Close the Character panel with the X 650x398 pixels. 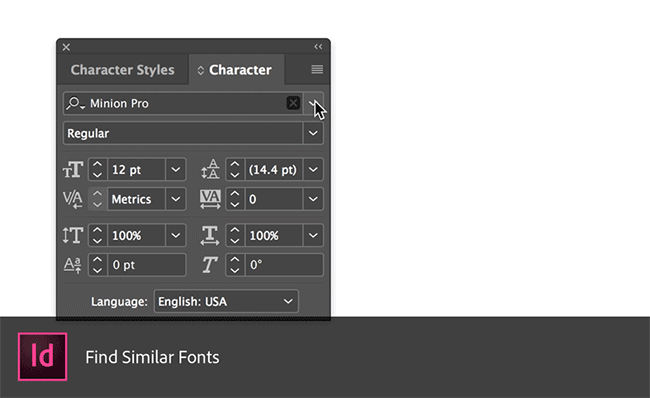pos(66,47)
